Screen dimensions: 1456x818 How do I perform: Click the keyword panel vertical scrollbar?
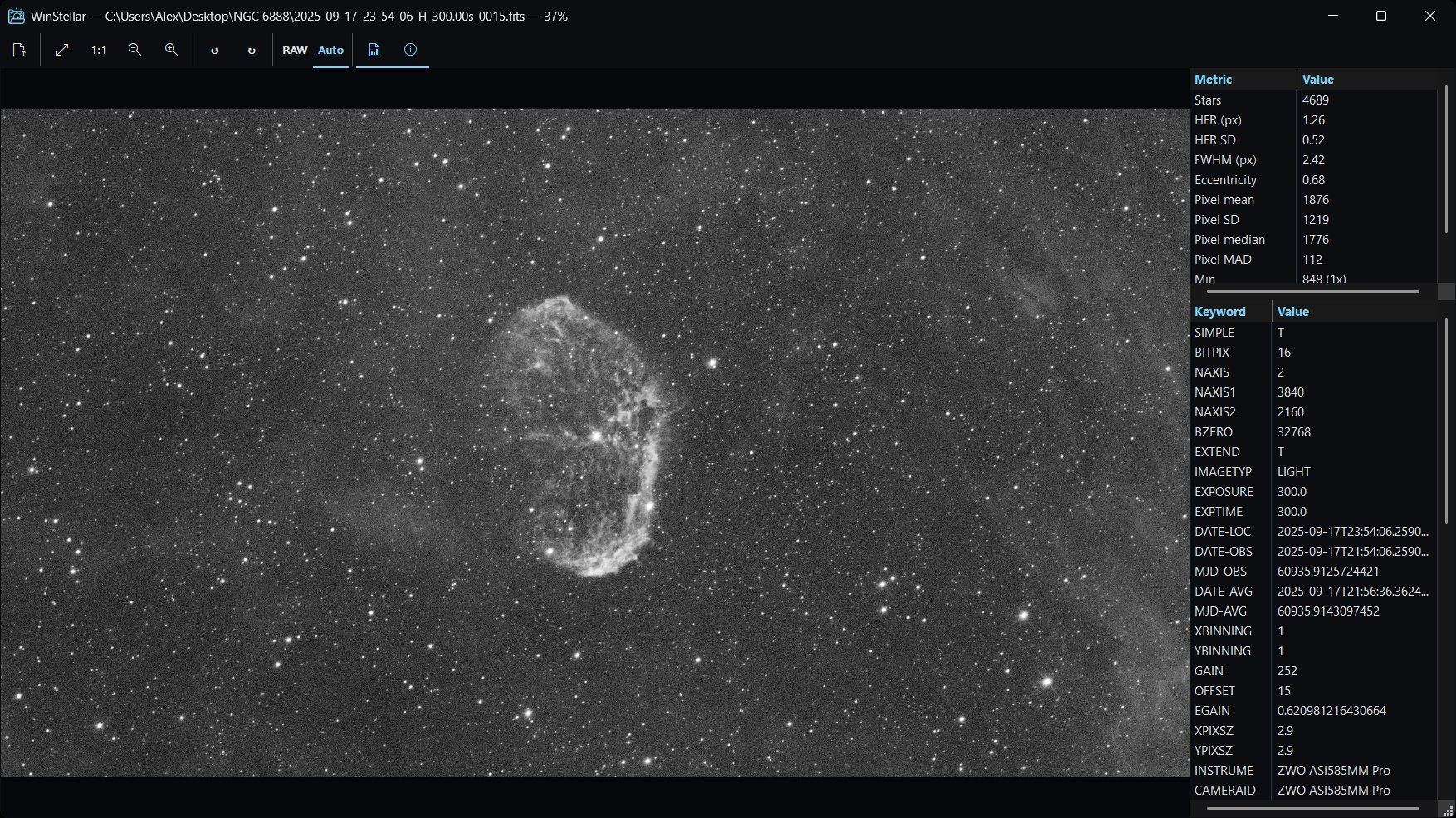coord(1446,420)
